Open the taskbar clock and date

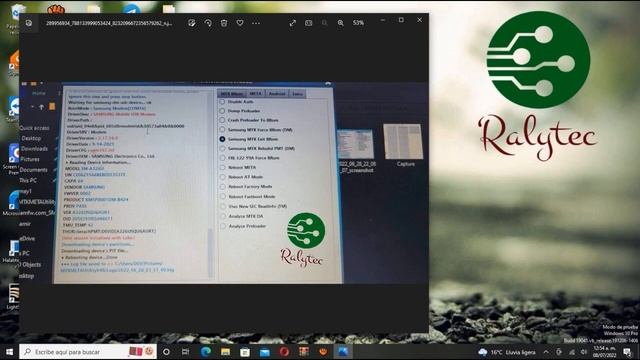604,352
